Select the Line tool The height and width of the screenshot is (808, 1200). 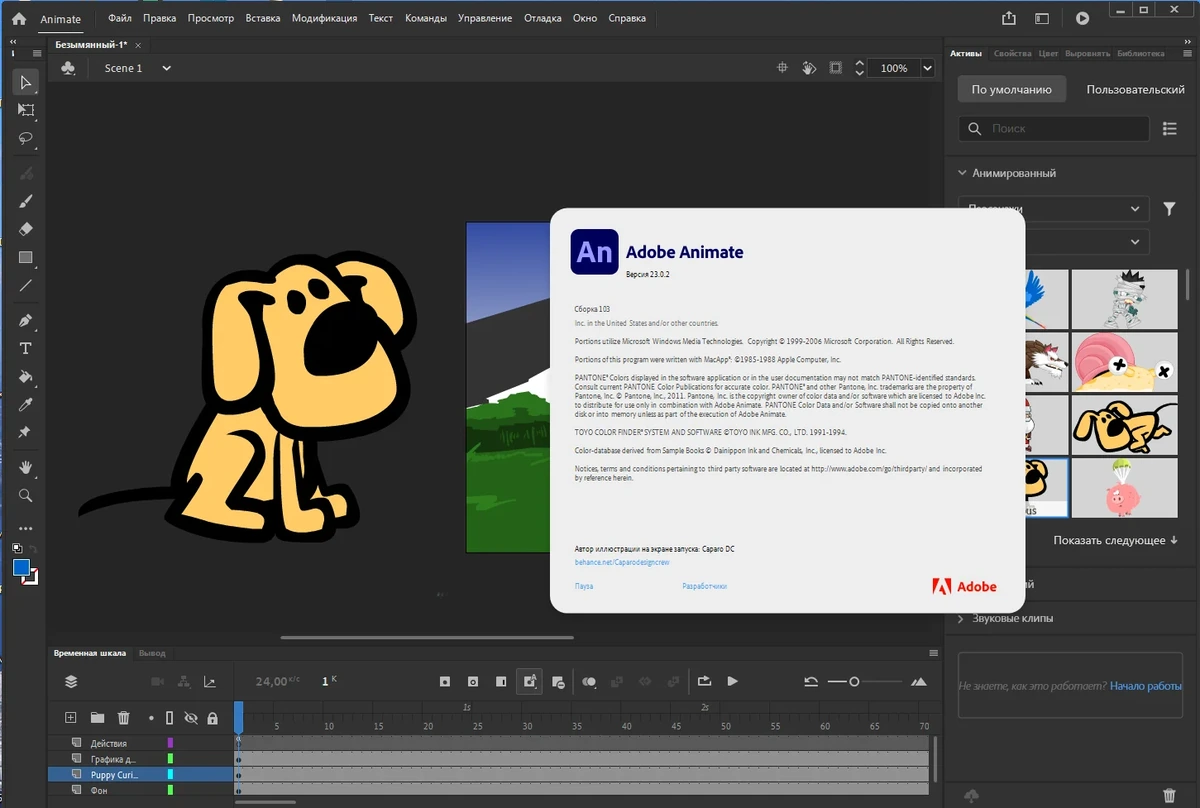pyautogui.click(x=26, y=285)
